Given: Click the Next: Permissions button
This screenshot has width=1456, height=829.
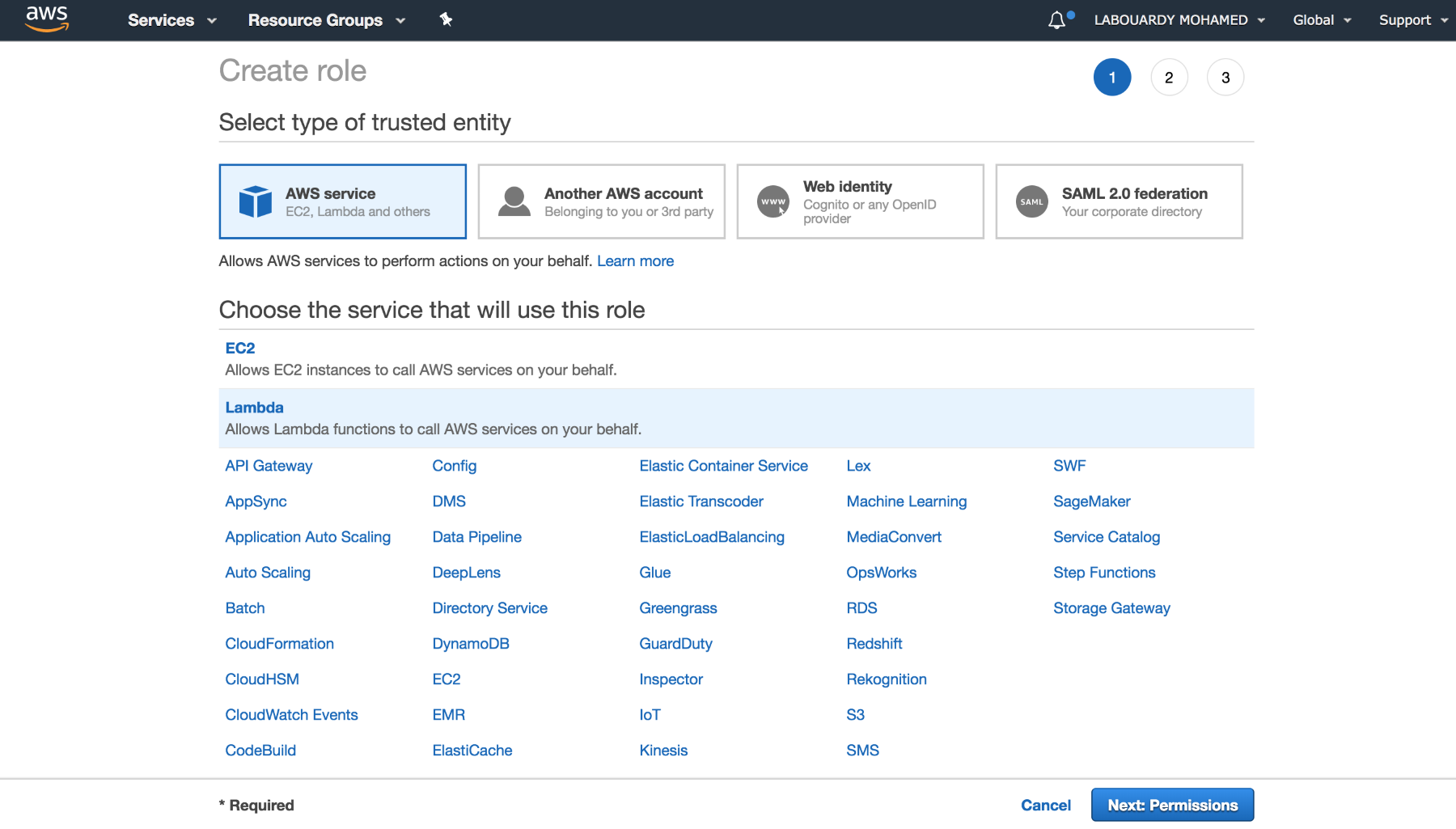Looking at the screenshot, I should coord(1172,805).
